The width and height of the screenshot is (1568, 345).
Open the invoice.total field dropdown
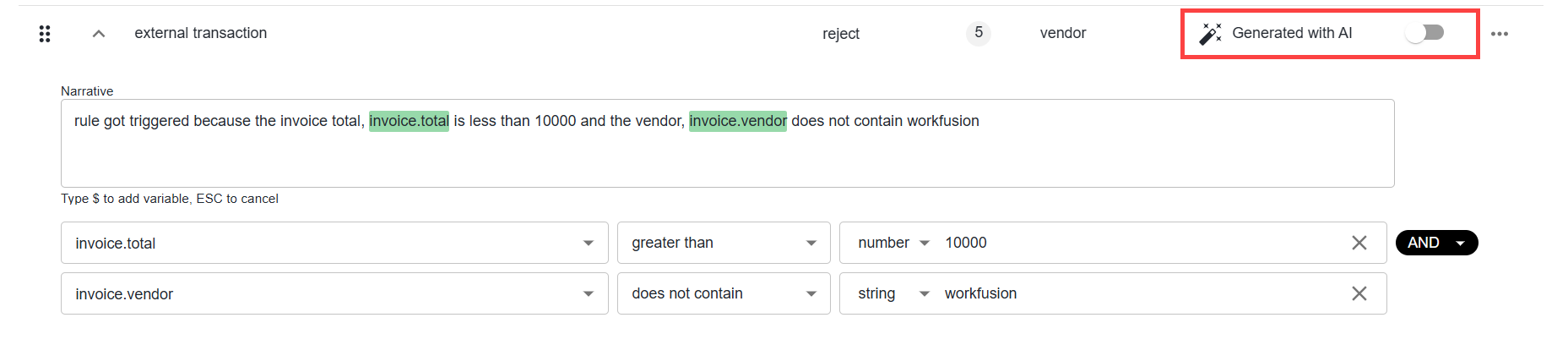tap(334, 244)
